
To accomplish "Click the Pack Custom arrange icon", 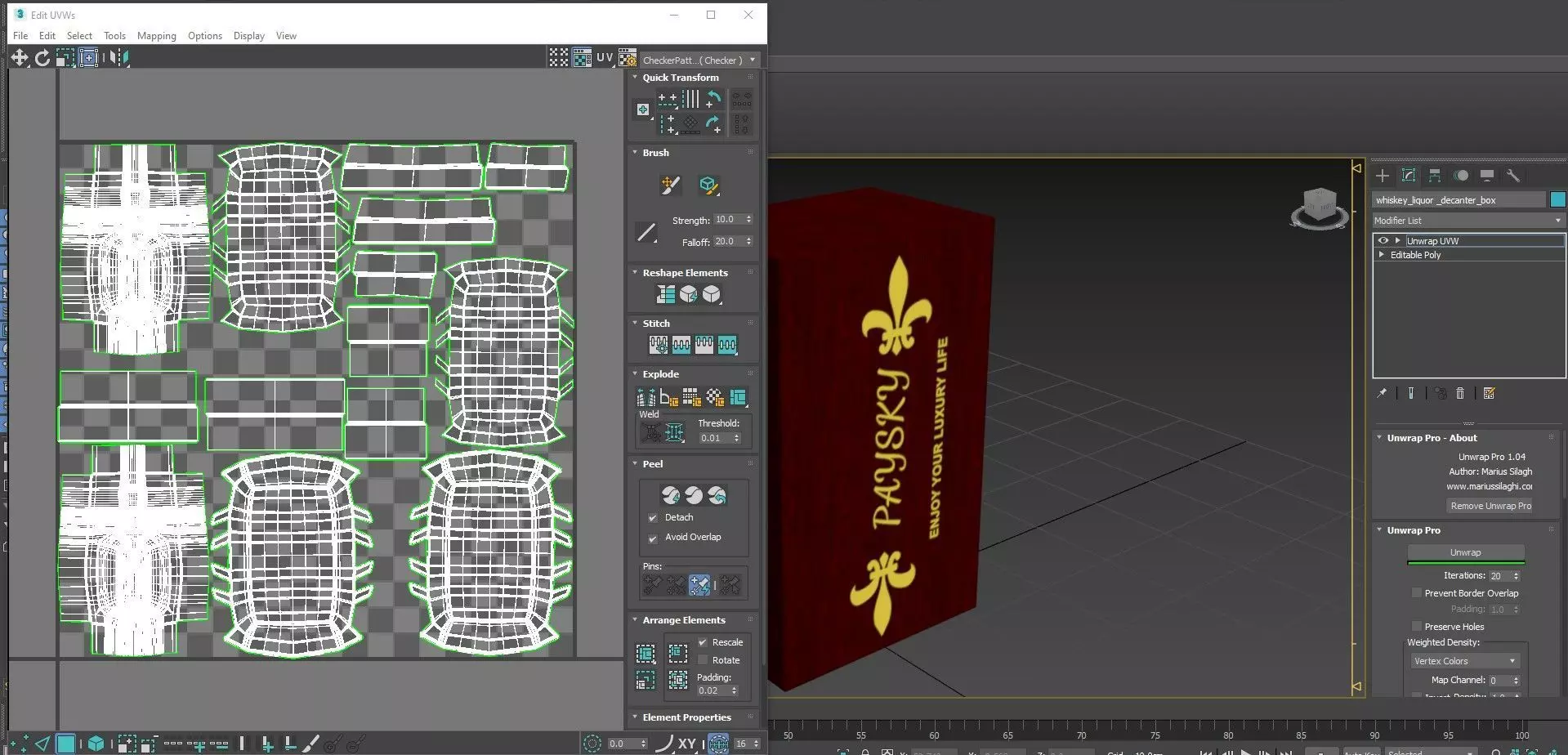I will pos(646,654).
